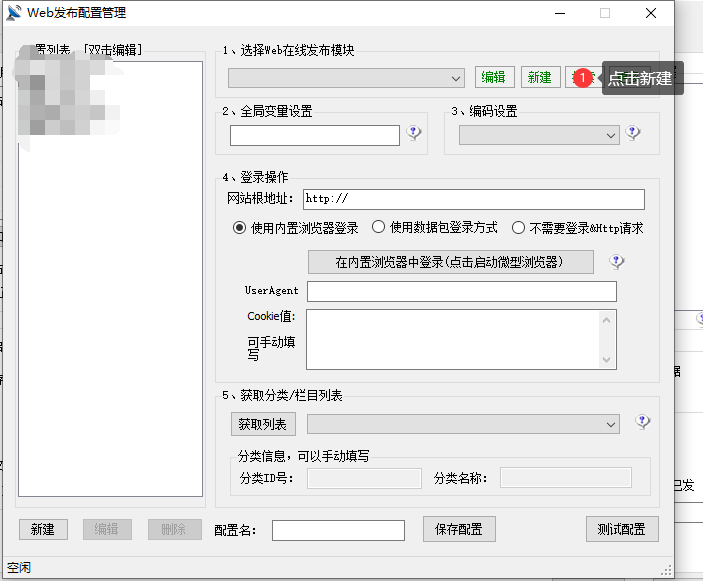Click the empty configuration list box

tap(110, 279)
